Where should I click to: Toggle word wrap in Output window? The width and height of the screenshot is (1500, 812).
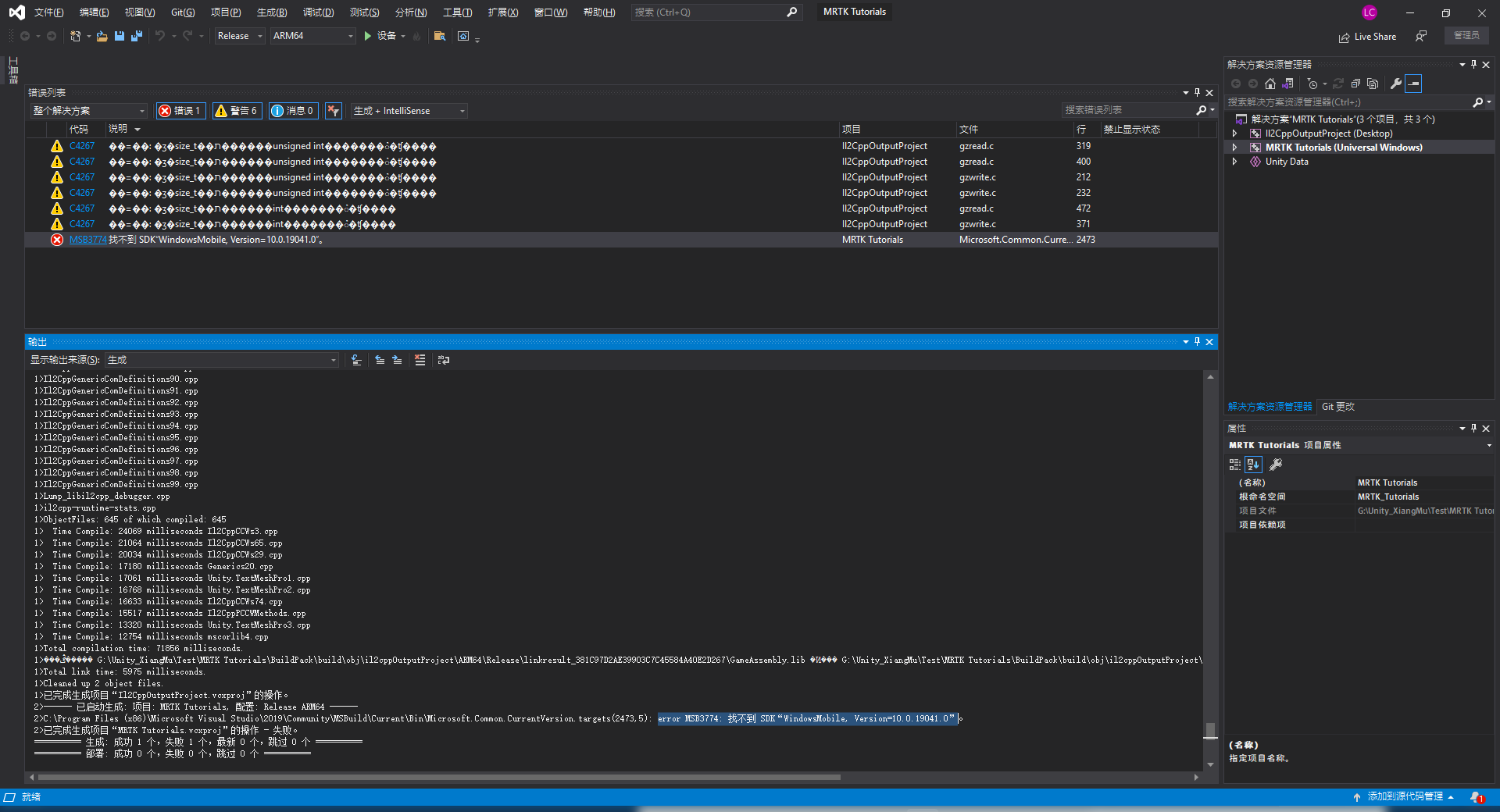(x=444, y=360)
